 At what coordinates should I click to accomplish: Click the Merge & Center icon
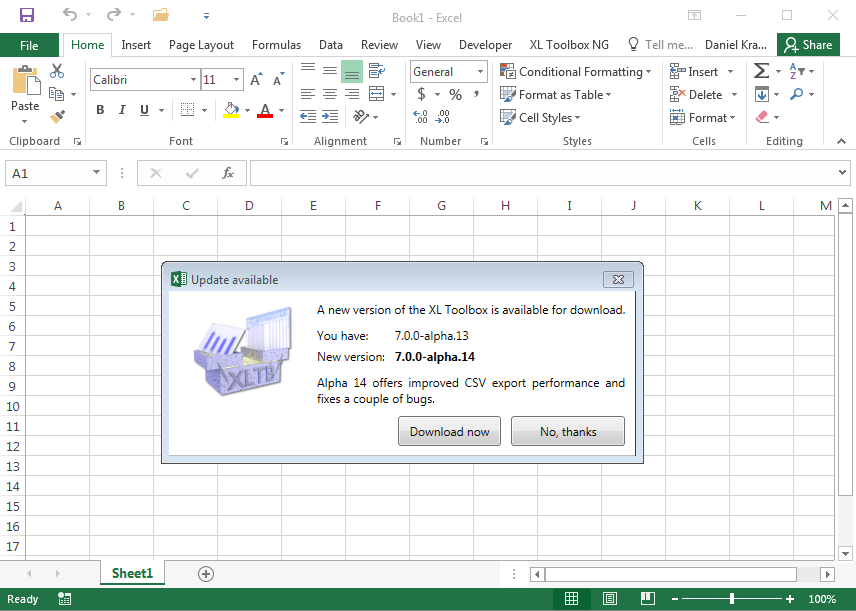[377, 94]
